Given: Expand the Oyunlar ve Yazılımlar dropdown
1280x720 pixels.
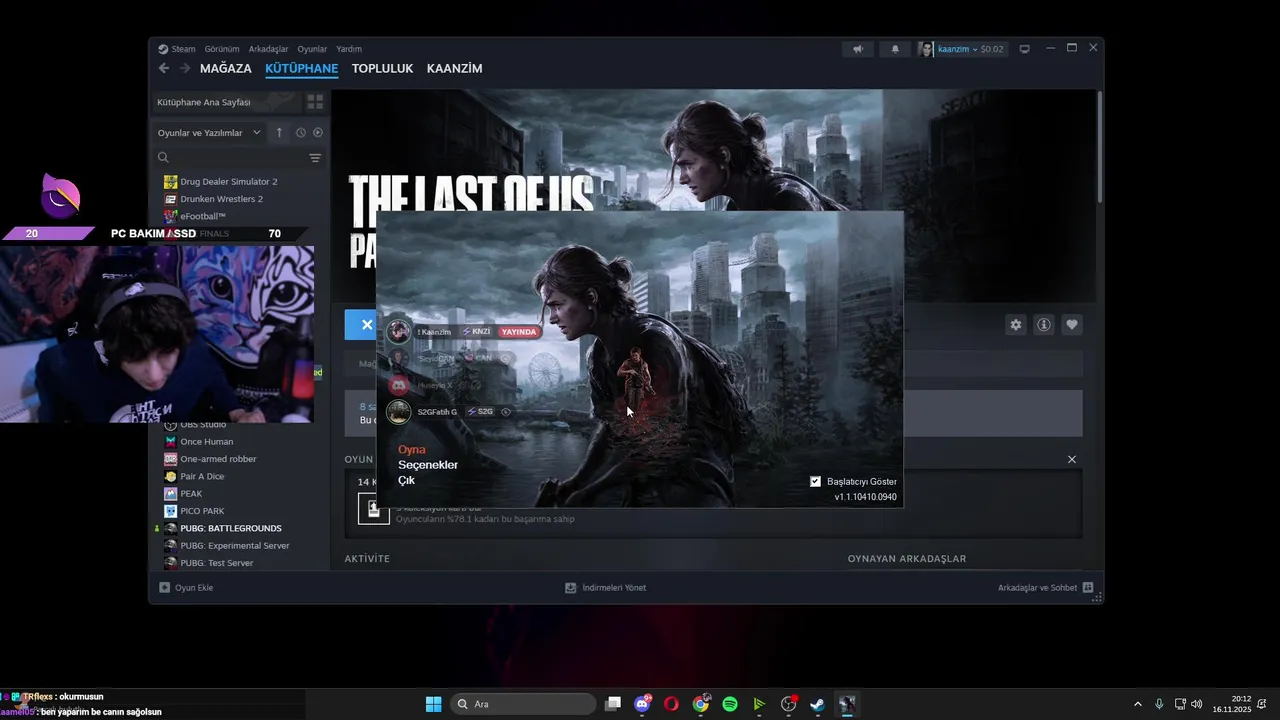Looking at the screenshot, I should tap(209, 132).
